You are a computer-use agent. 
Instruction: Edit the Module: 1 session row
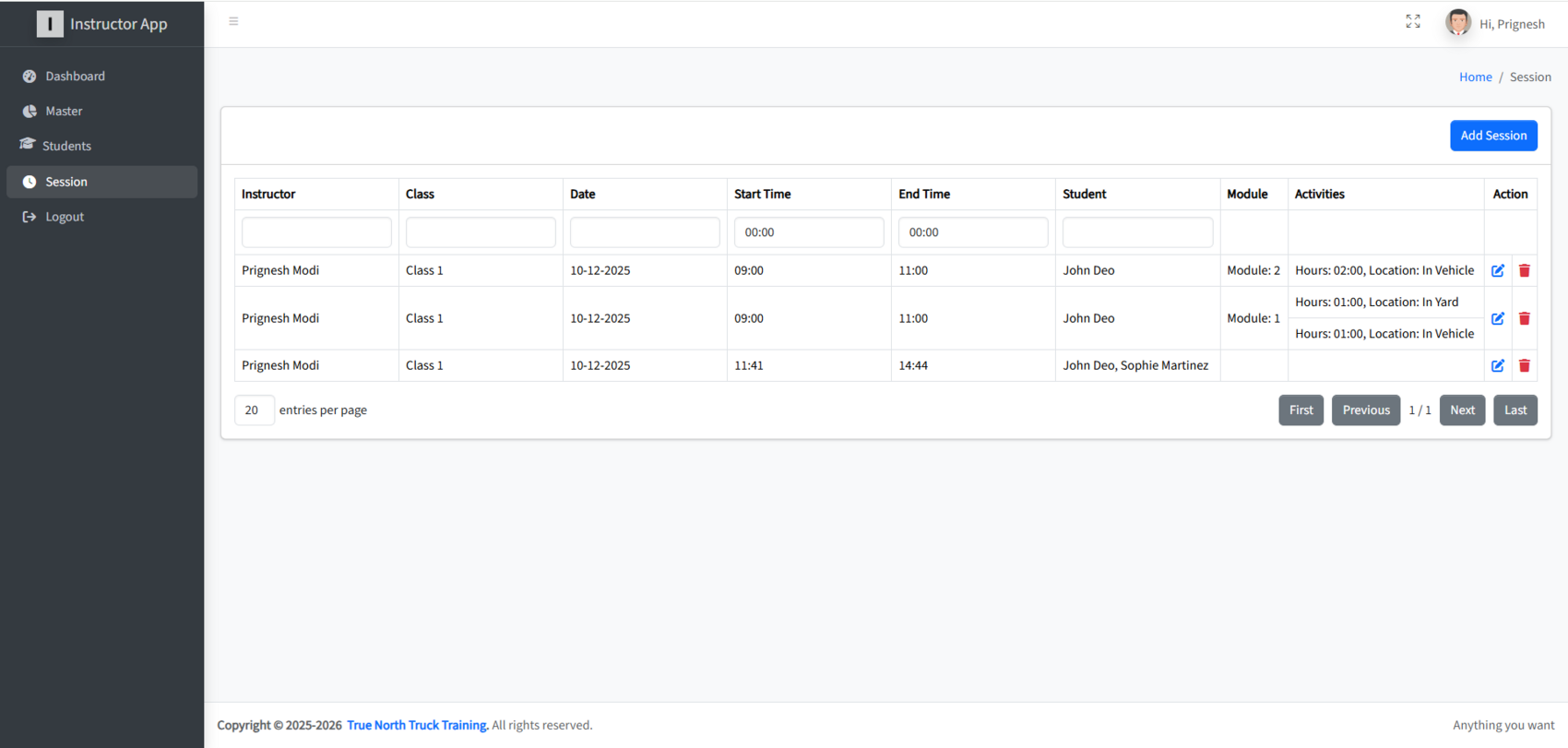pos(1497,318)
